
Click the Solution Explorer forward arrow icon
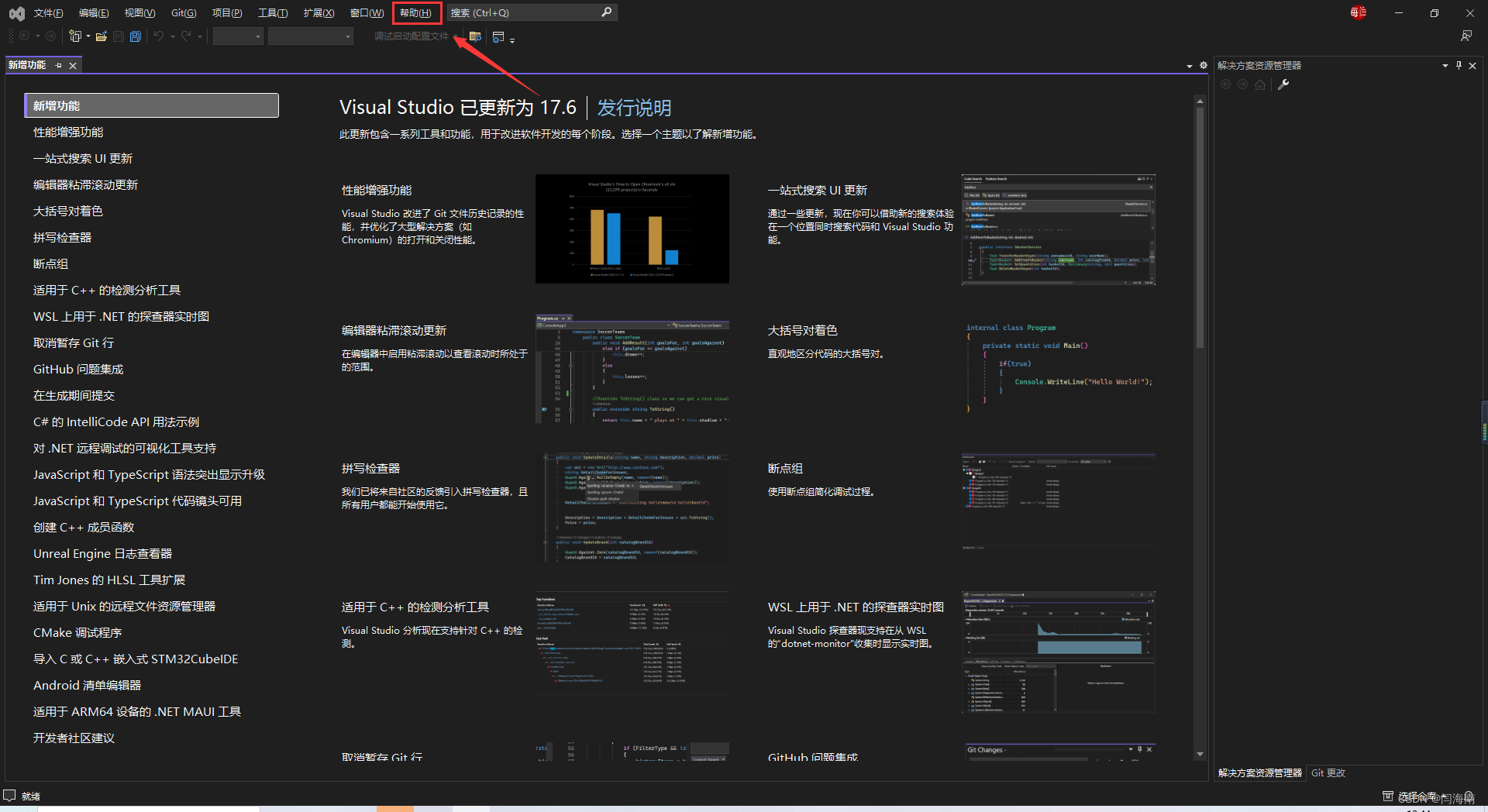[1242, 84]
